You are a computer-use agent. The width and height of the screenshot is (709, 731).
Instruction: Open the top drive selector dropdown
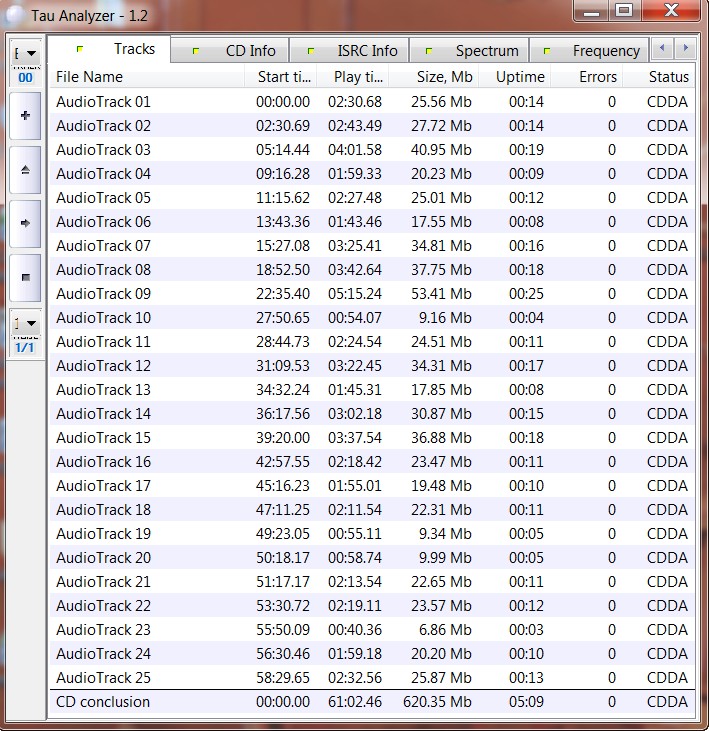[x=25, y=53]
